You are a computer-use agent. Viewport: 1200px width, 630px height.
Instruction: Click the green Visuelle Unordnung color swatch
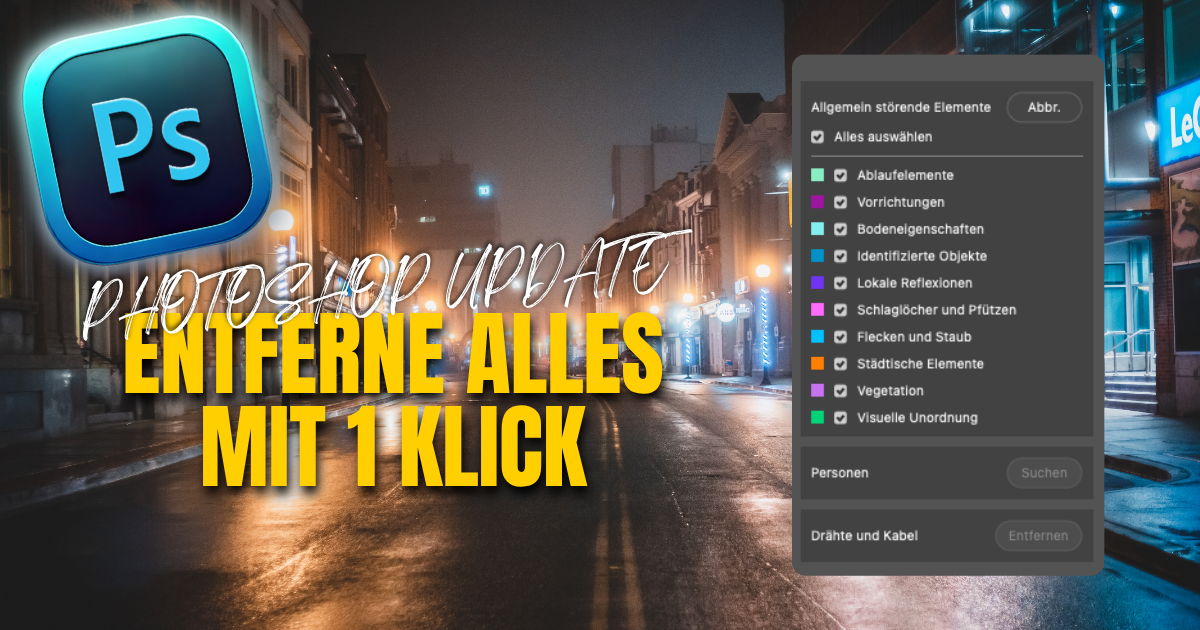pos(818,418)
